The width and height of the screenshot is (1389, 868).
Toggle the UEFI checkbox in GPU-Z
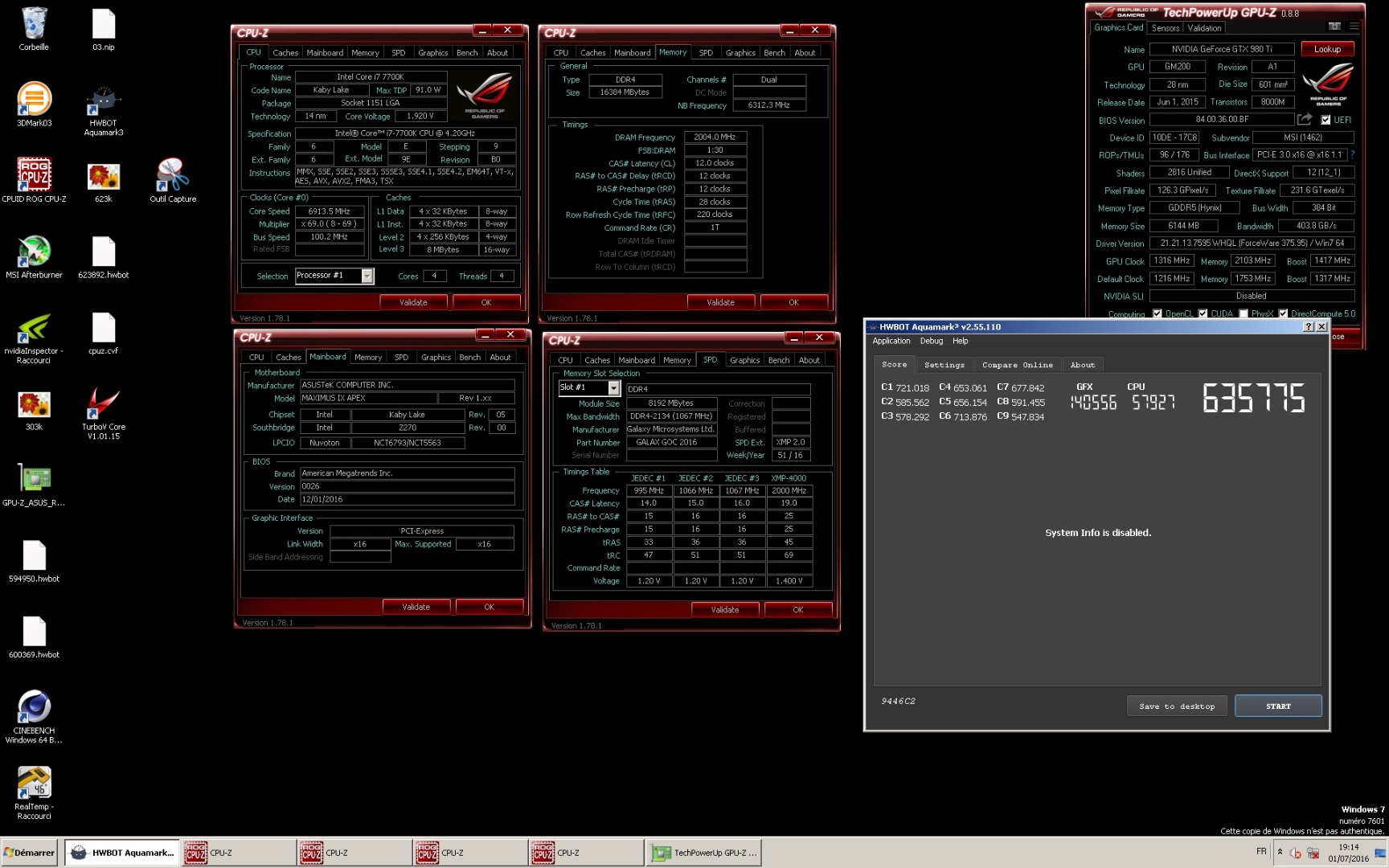click(x=1325, y=120)
